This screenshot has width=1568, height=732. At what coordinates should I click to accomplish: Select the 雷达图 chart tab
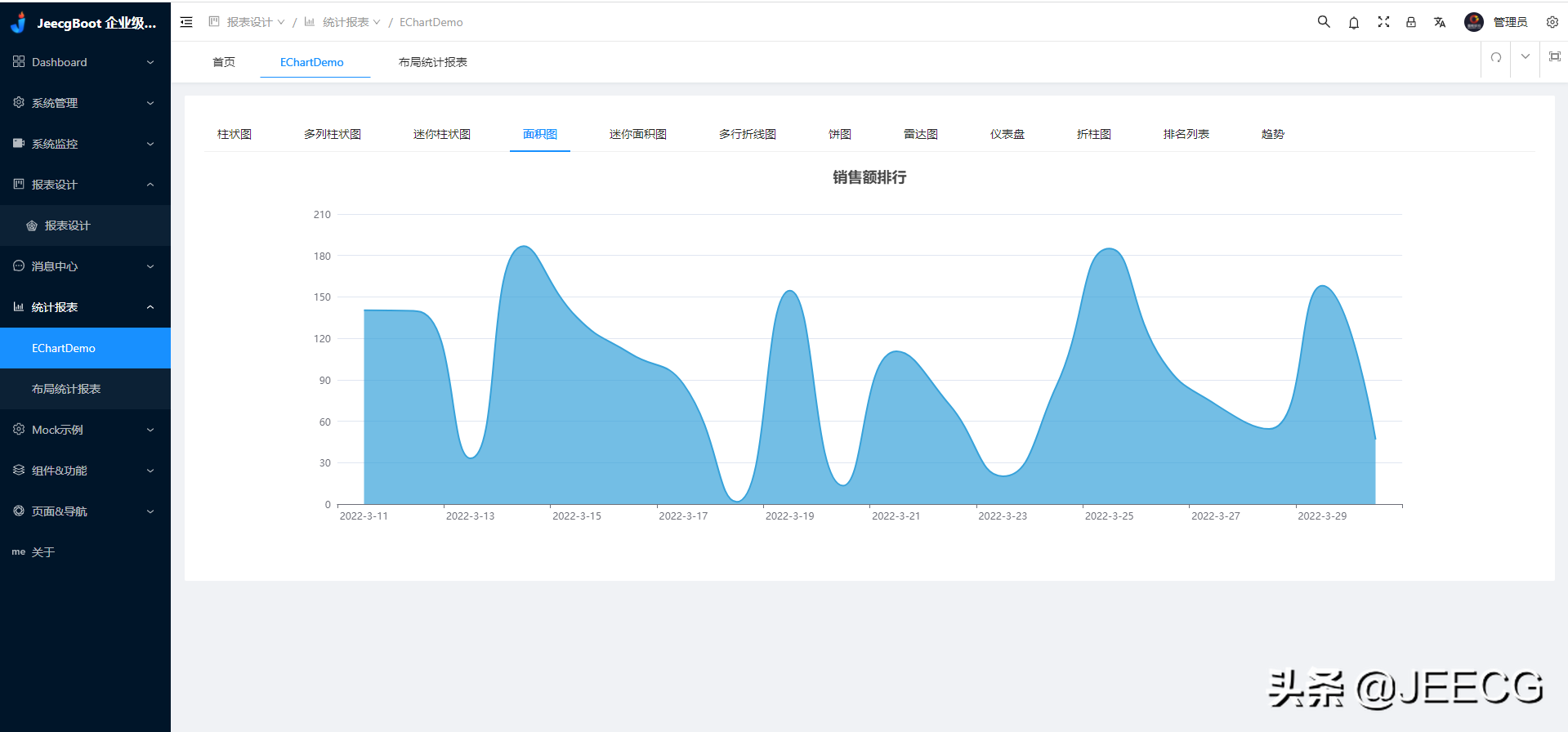pos(921,134)
